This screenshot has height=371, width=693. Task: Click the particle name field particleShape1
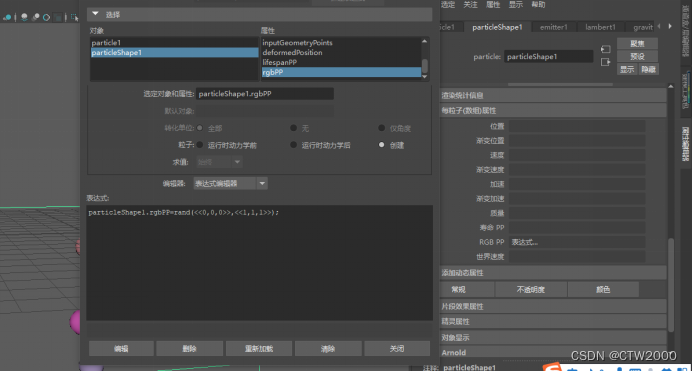click(x=548, y=57)
